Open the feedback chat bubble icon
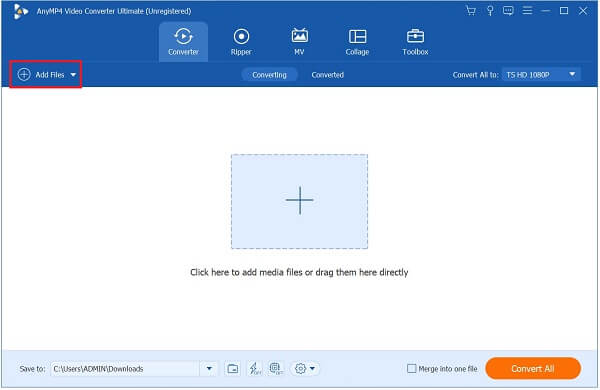 [508, 11]
